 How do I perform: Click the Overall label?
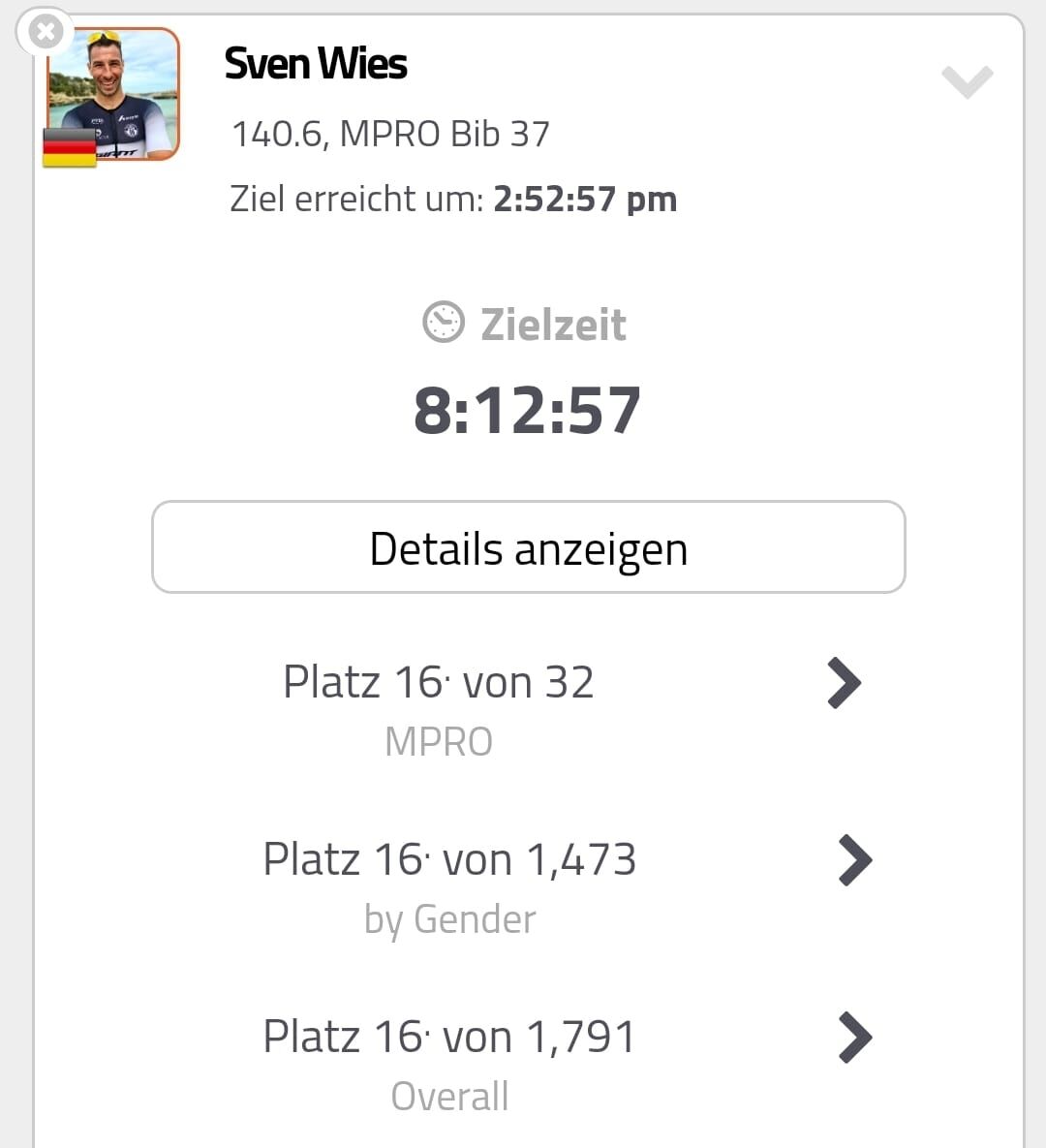[x=449, y=1096]
